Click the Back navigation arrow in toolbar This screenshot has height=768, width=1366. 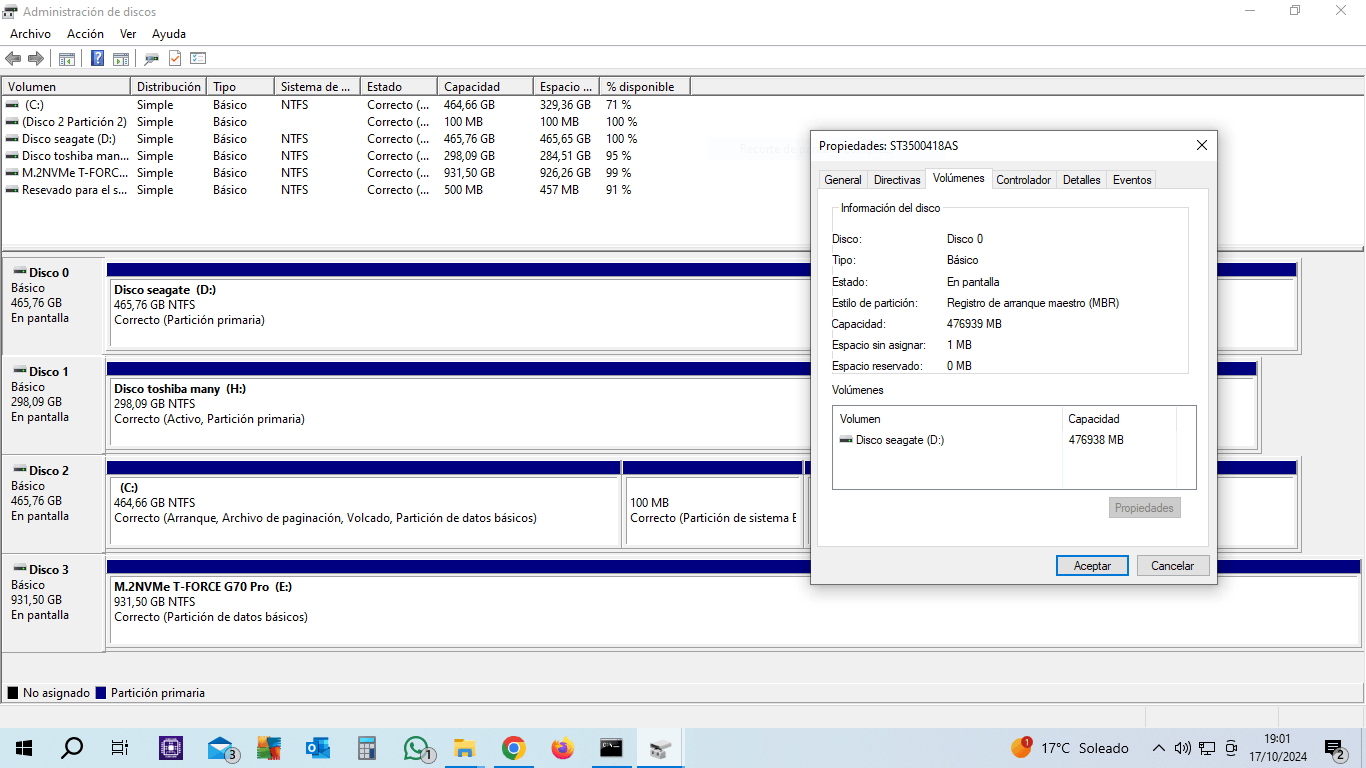tap(13, 57)
